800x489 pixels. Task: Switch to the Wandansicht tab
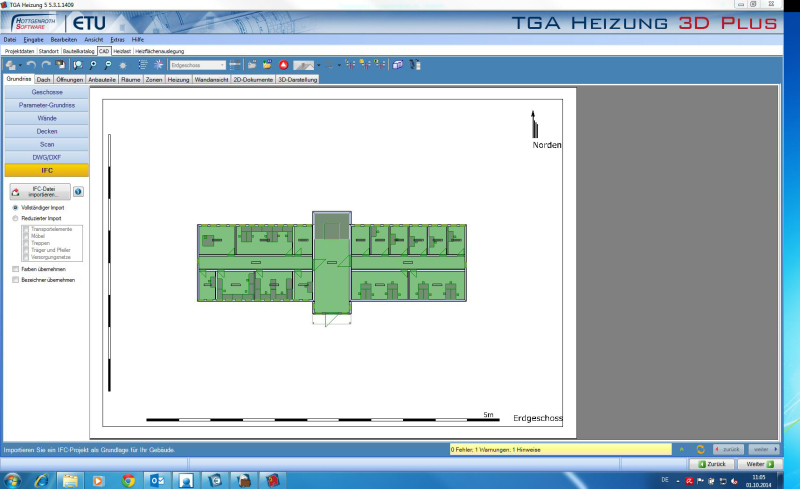click(x=211, y=80)
